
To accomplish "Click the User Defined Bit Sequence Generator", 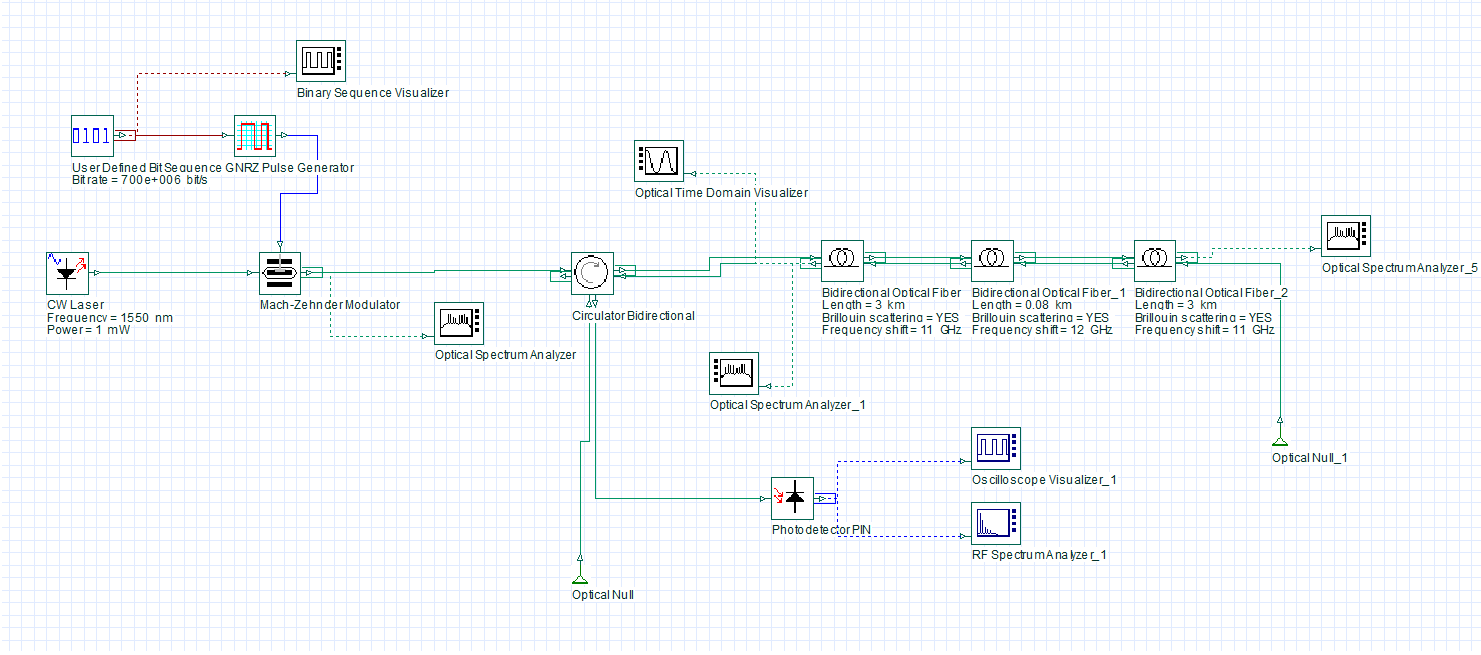I will (91, 134).
